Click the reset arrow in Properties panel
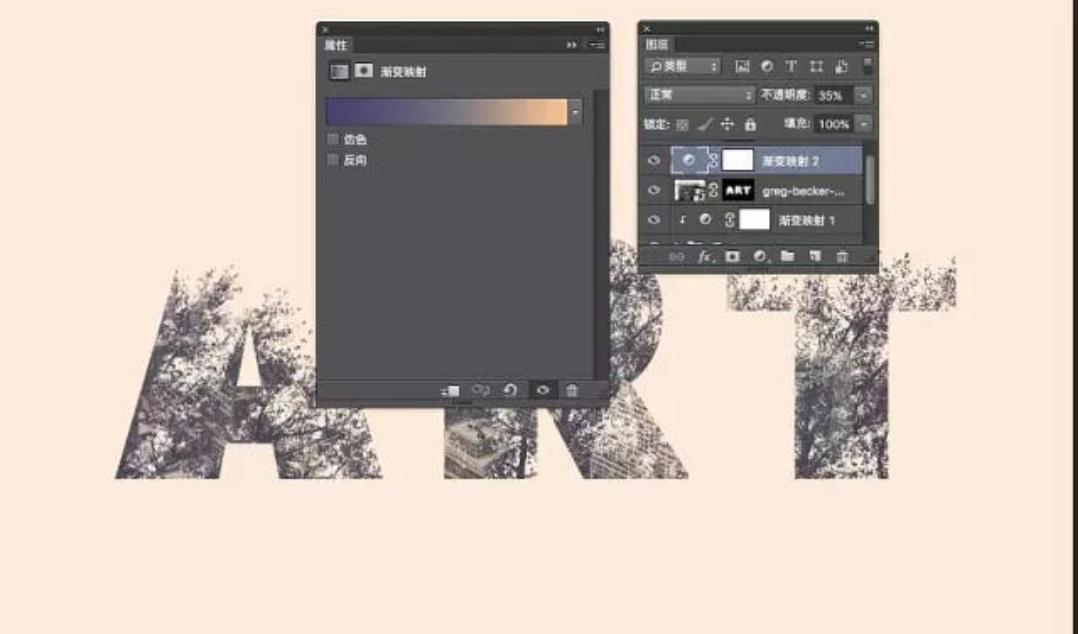Image resolution: width=1078 pixels, height=634 pixels. pos(510,388)
